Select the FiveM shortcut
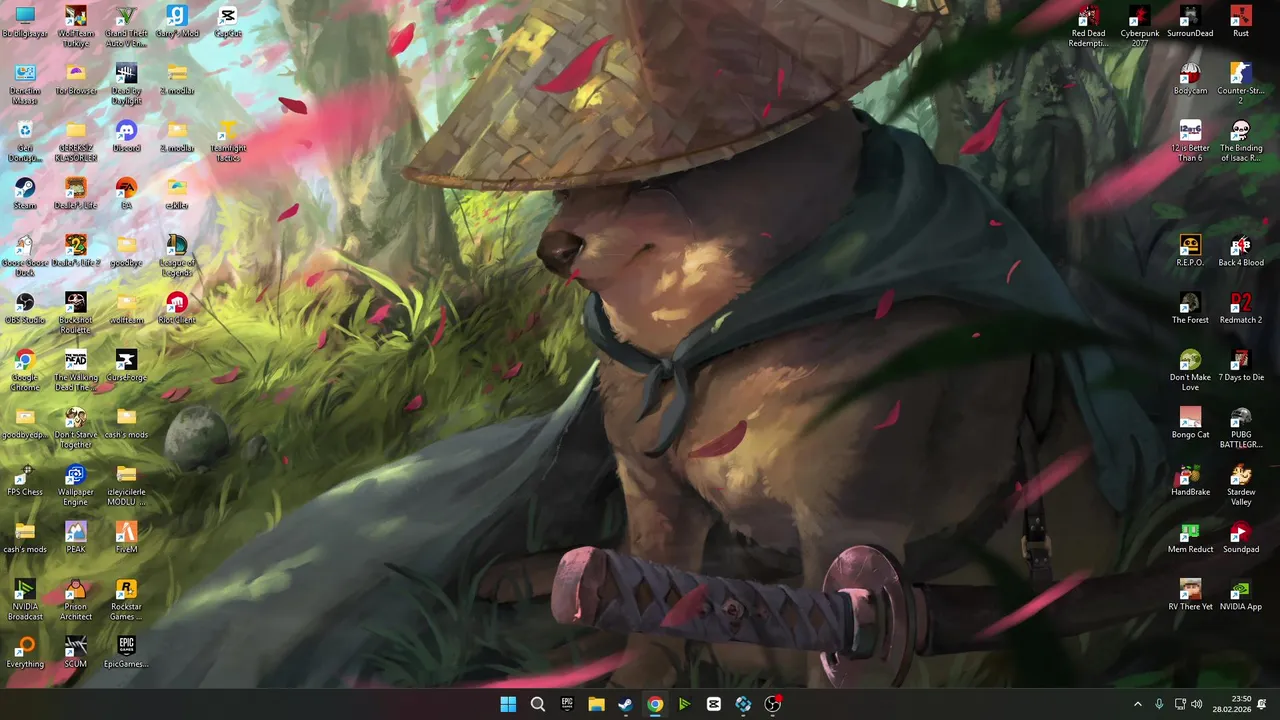1280x720 pixels. (126, 538)
